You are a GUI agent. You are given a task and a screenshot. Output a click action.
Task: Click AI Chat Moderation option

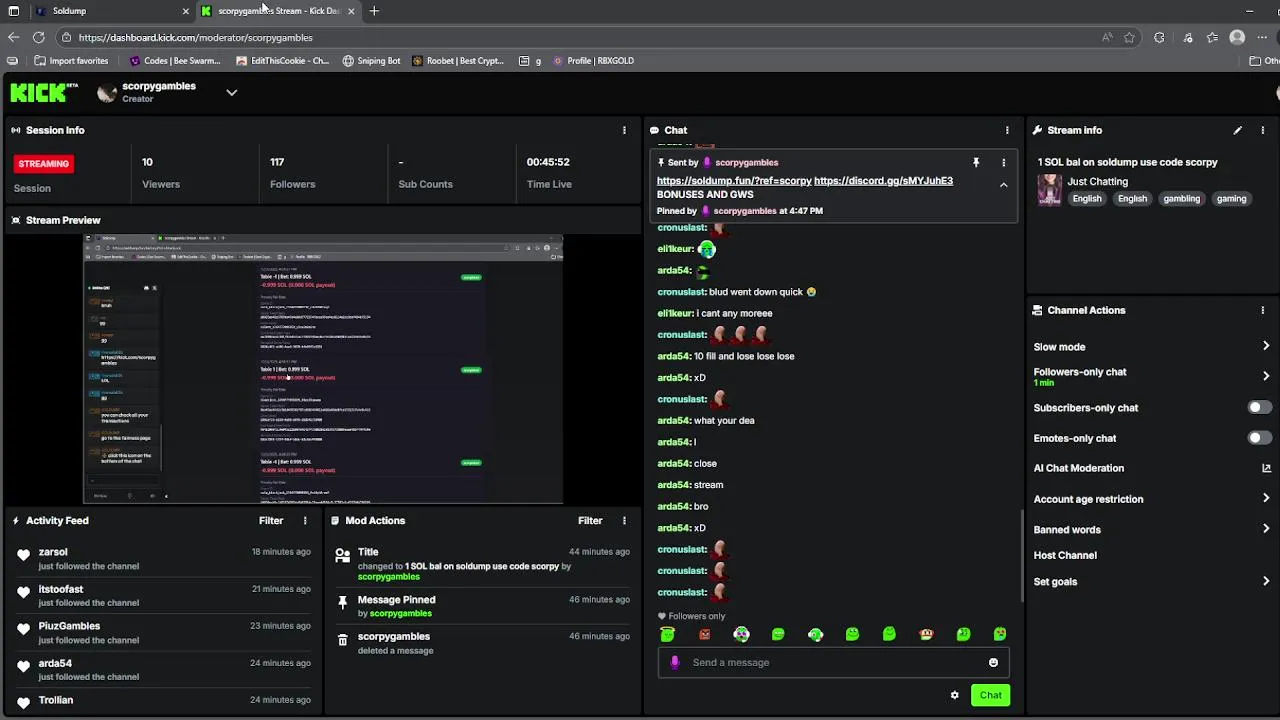coord(1079,468)
